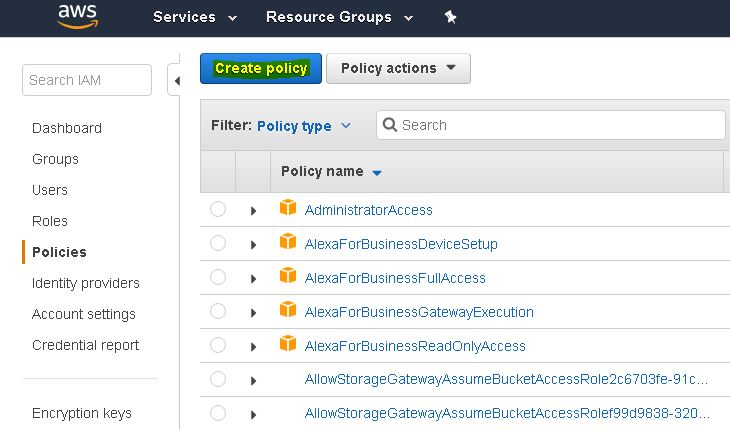
Task: Open the Resource Groups menu
Action: (x=340, y=17)
